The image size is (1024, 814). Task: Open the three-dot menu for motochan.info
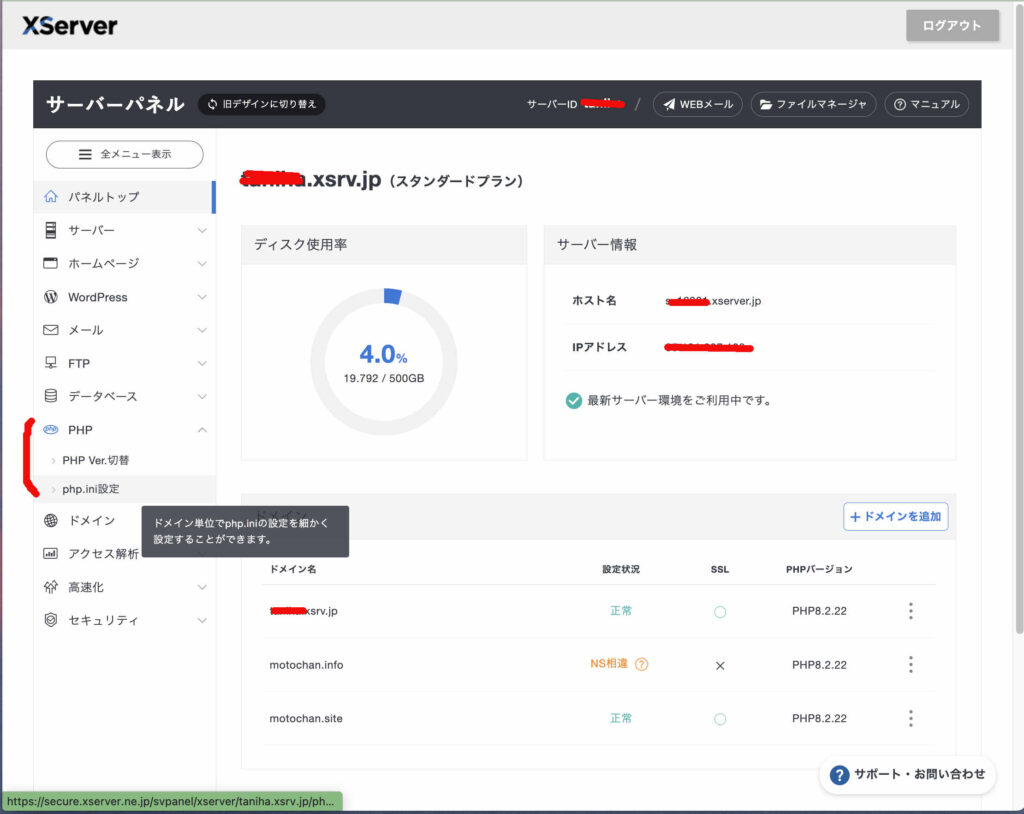pos(910,664)
